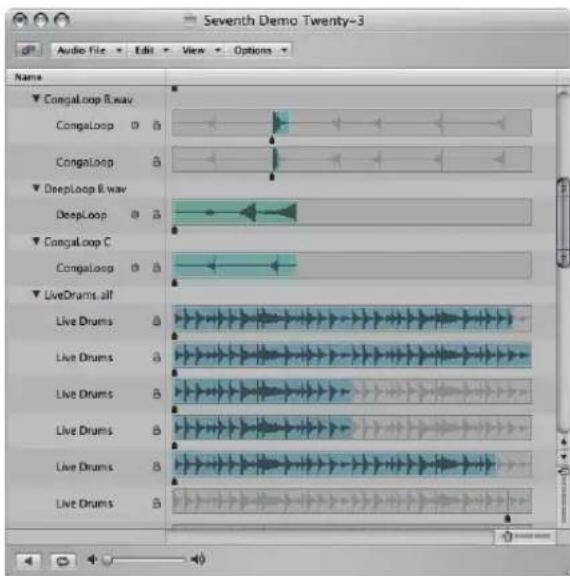Click the DeepLoop region waveform

tap(234, 212)
